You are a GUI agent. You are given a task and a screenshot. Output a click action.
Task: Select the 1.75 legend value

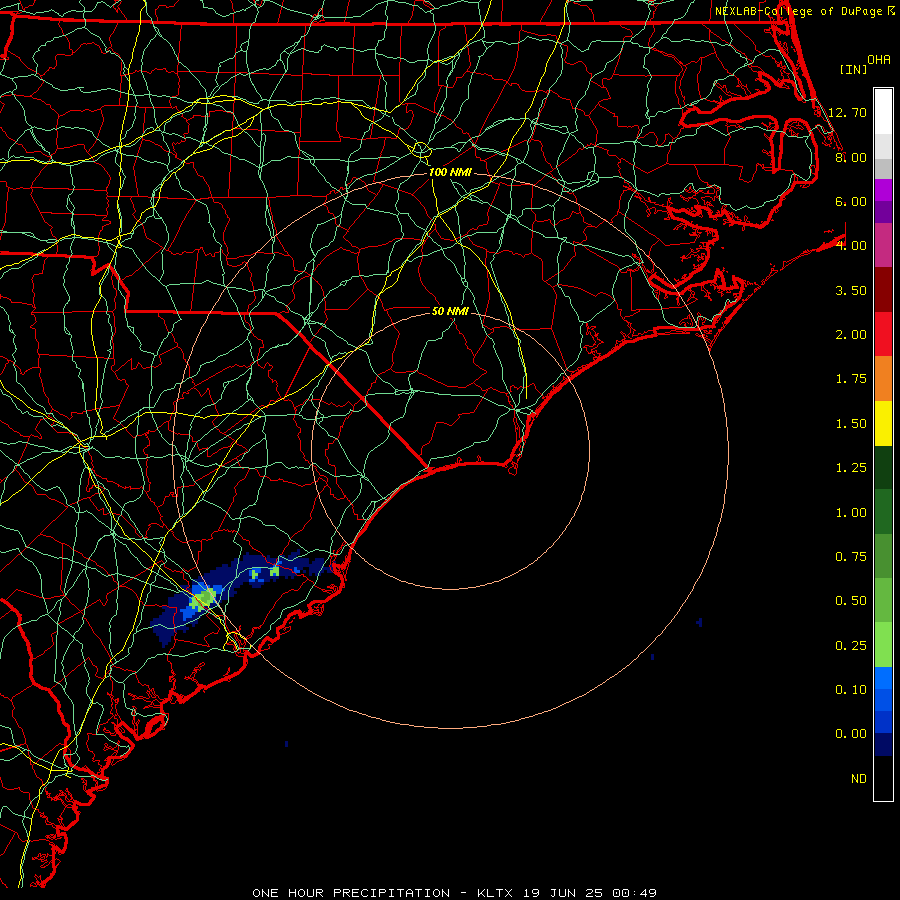[x=851, y=379]
